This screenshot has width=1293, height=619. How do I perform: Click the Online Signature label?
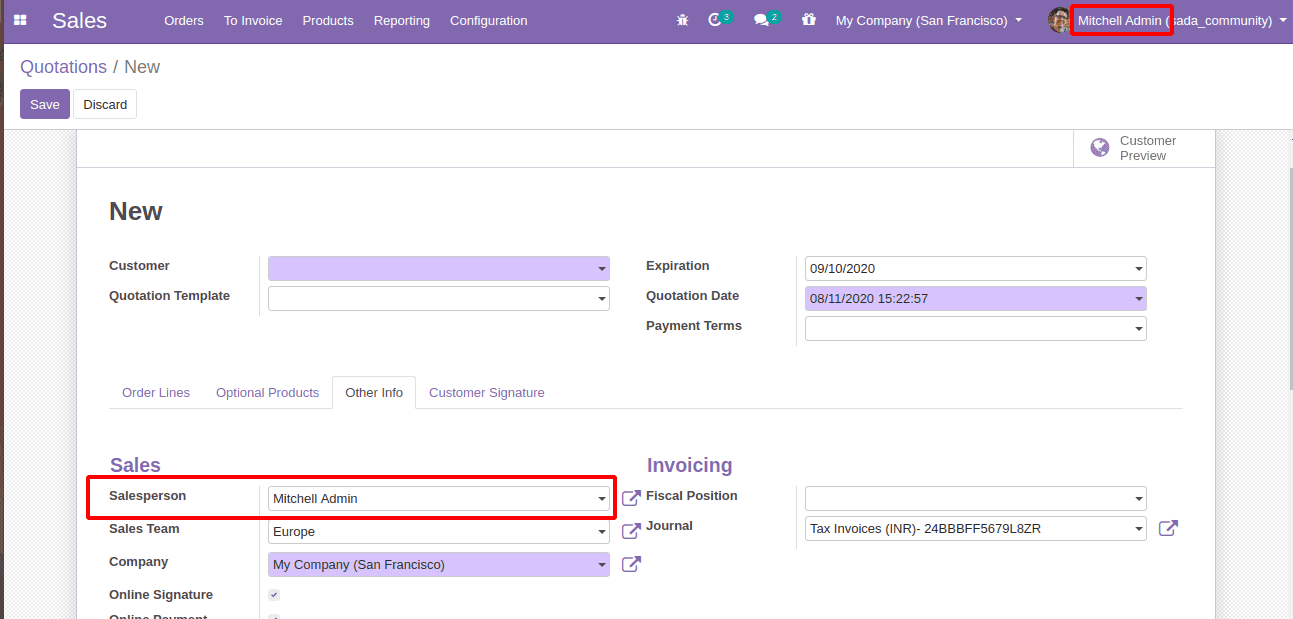pos(161,595)
